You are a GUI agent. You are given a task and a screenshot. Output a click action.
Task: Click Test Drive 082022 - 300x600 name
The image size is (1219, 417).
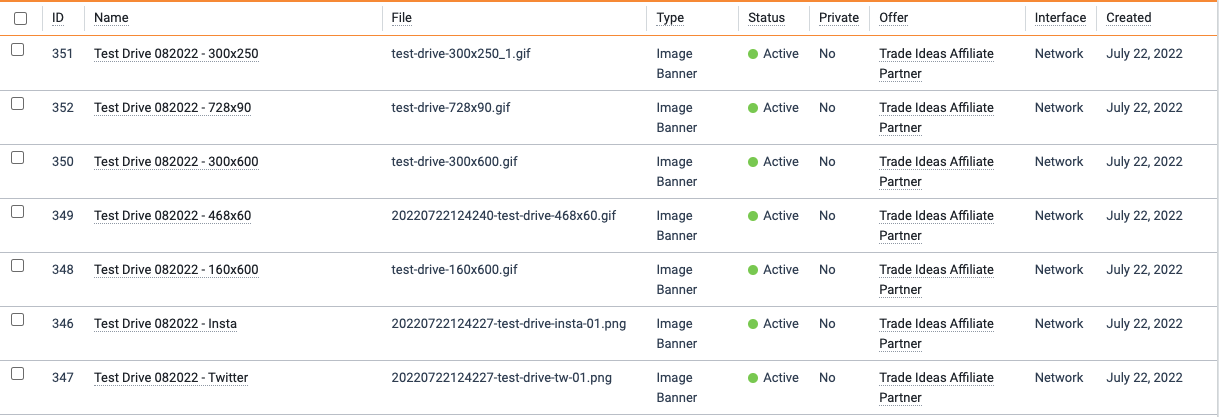pyautogui.click(x=176, y=162)
